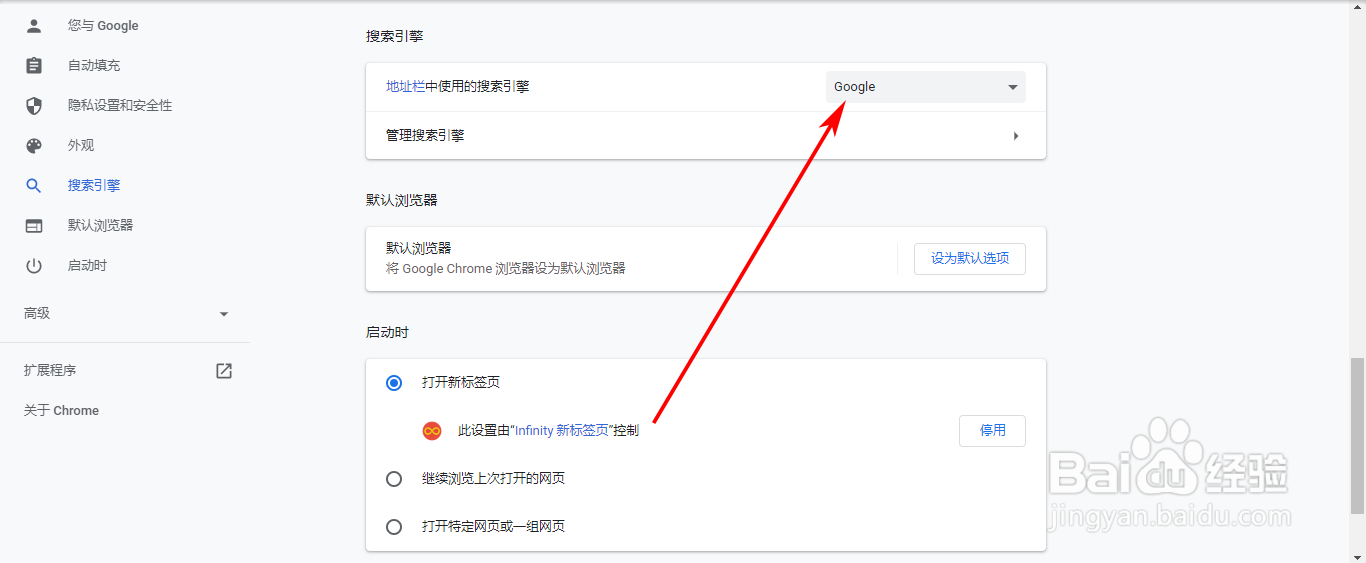Expand the 高级 section arrow
1366x563 pixels.
pos(224,314)
